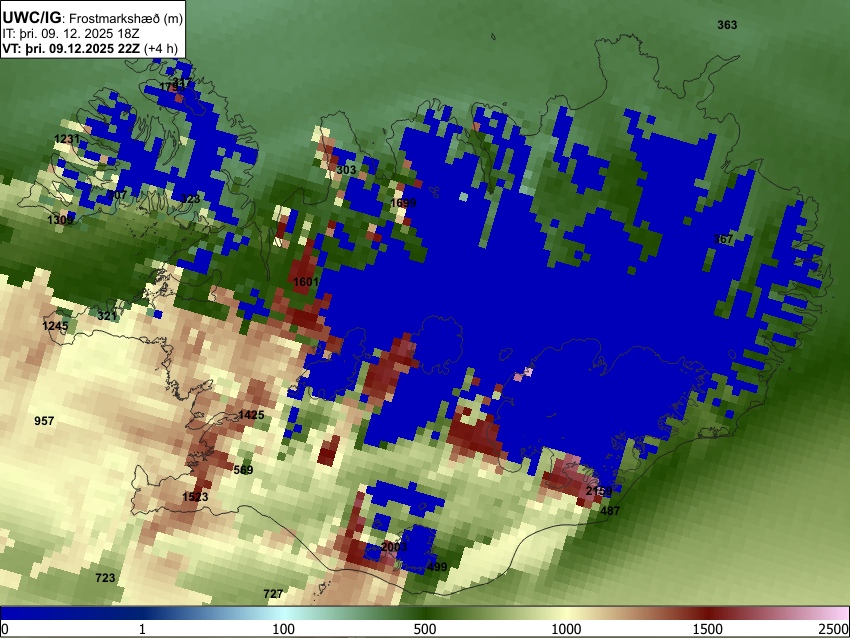Select the 'IT: þri. 09. 12. 2025 18Z' line

[x=71, y=34]
